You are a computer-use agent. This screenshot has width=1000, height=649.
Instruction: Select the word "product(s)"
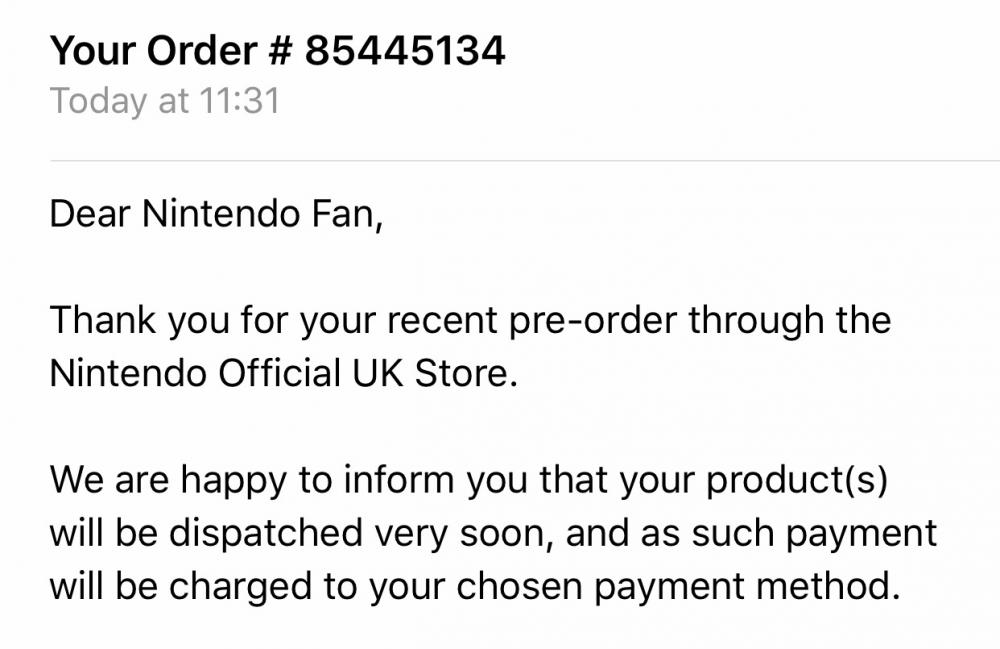(797, 480)
